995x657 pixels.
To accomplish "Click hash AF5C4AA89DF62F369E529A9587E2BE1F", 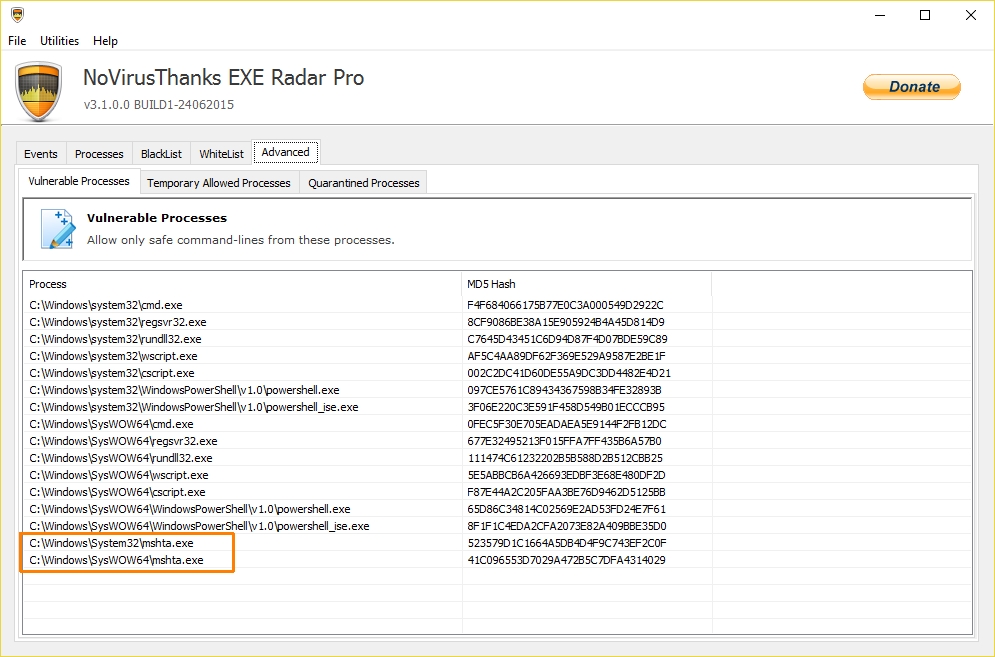I will (x=567, y=356).
